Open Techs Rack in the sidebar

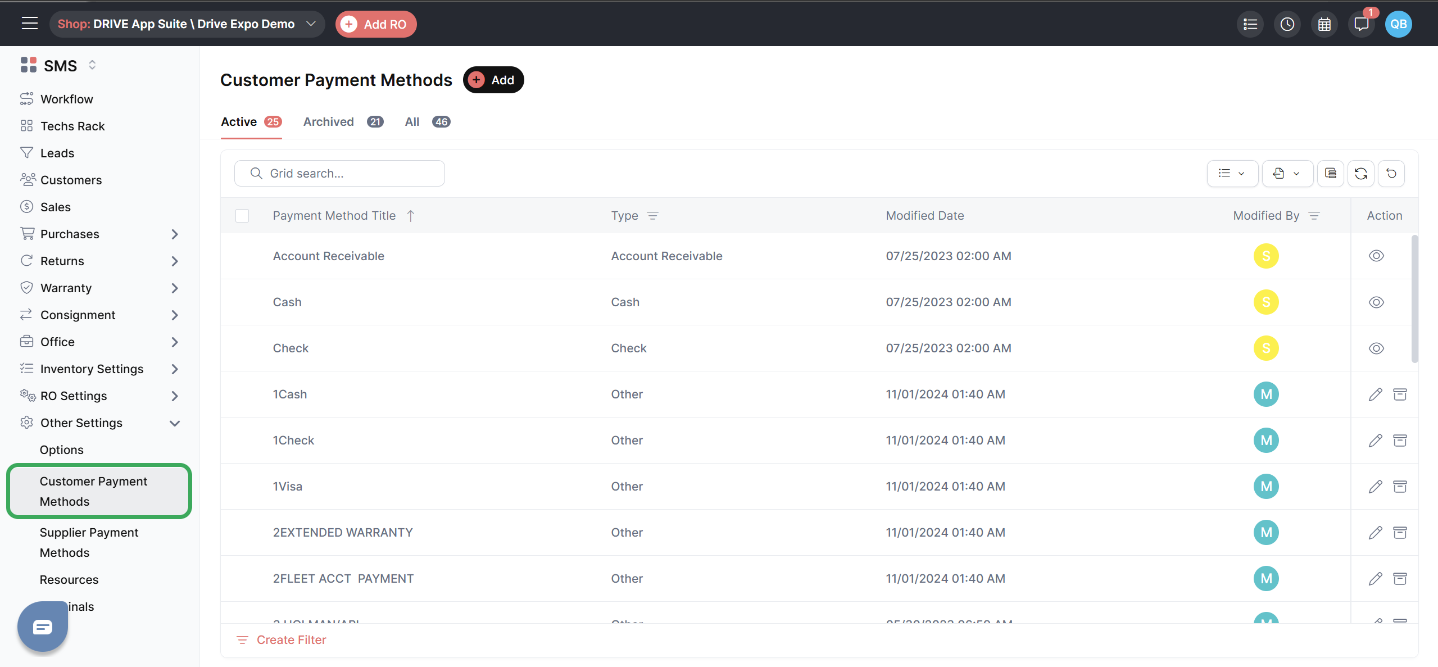[72, 126]
